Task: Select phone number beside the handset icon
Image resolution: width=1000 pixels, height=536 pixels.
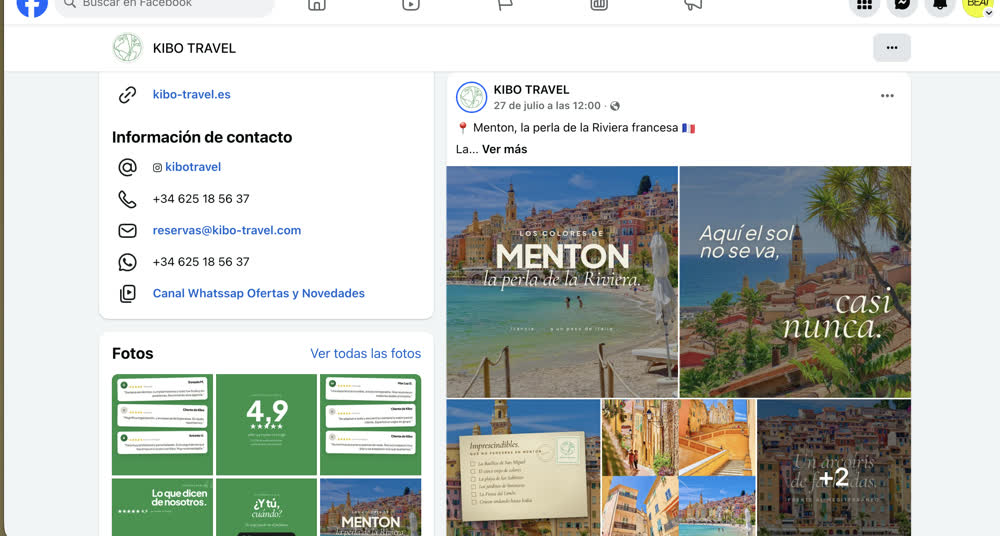Action: [x=201, y=198]
